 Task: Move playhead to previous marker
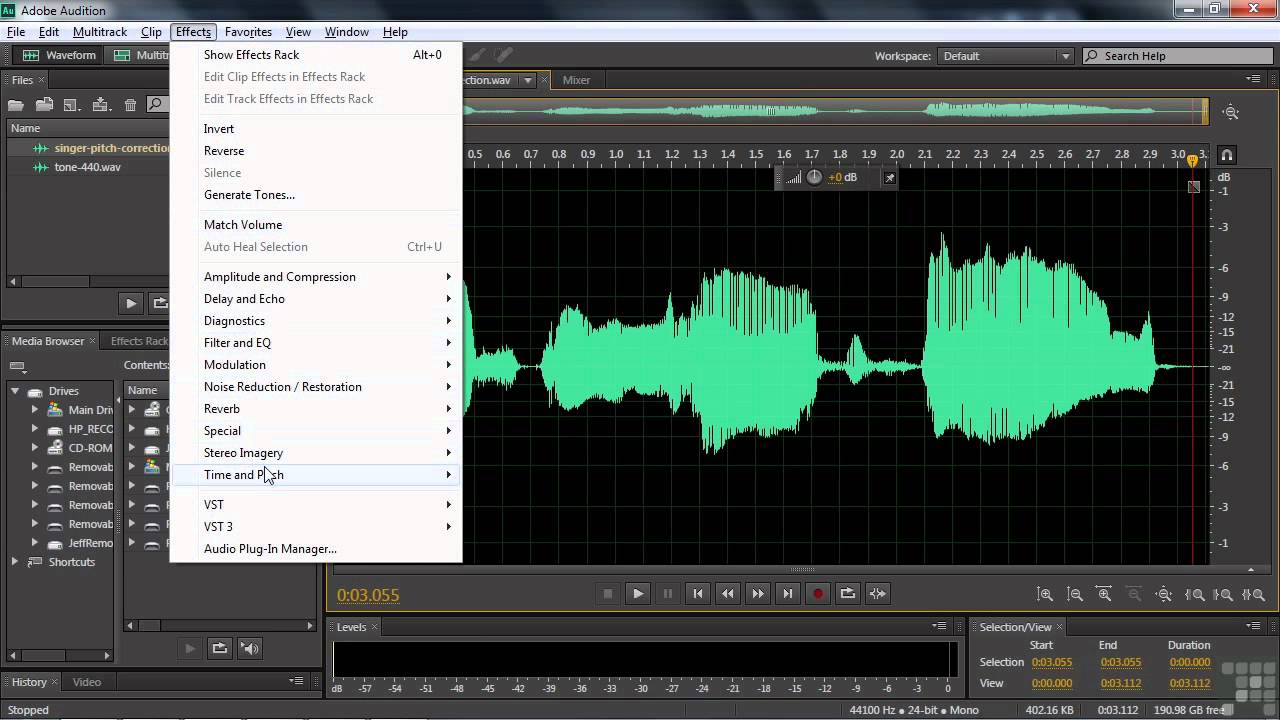pyautogui.click(x=698, y=593)
